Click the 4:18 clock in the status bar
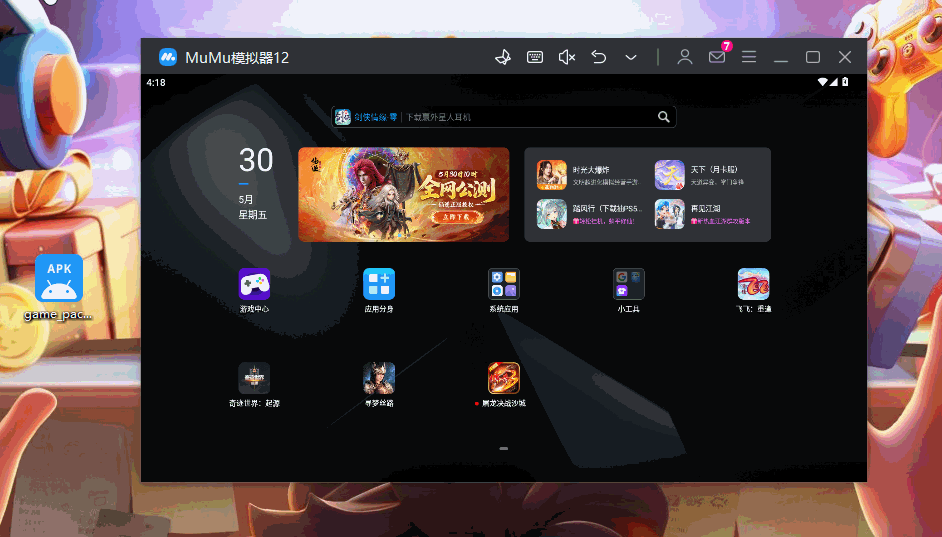 [x=156, y=82]
